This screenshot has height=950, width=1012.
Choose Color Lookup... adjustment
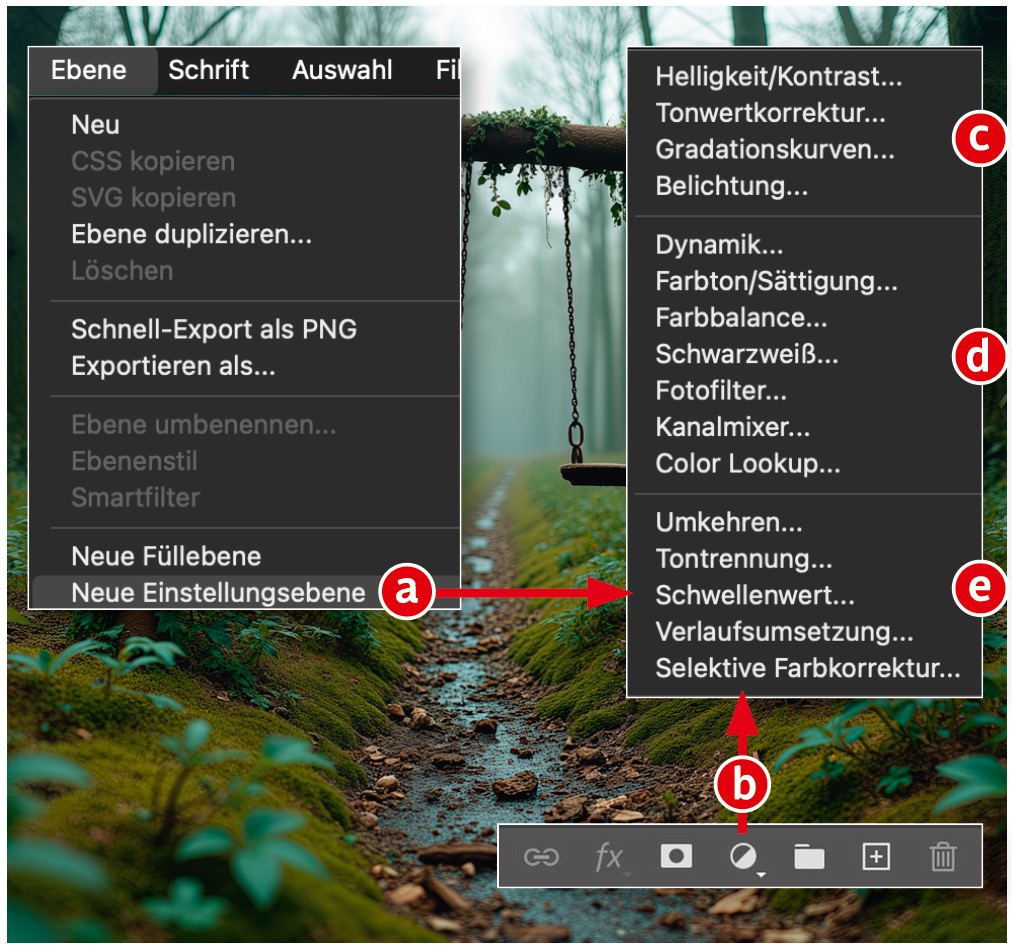[x=748, y=463]
